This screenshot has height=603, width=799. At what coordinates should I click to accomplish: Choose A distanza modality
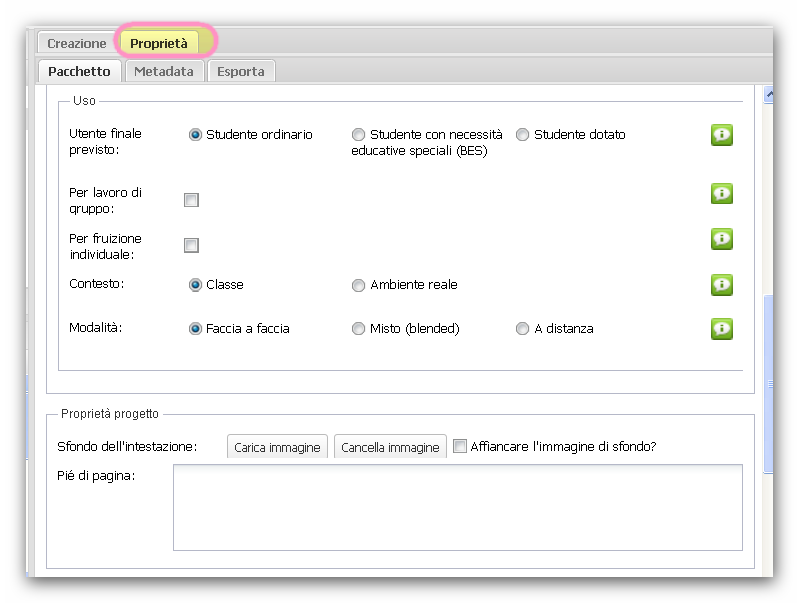tap(522, 329)
